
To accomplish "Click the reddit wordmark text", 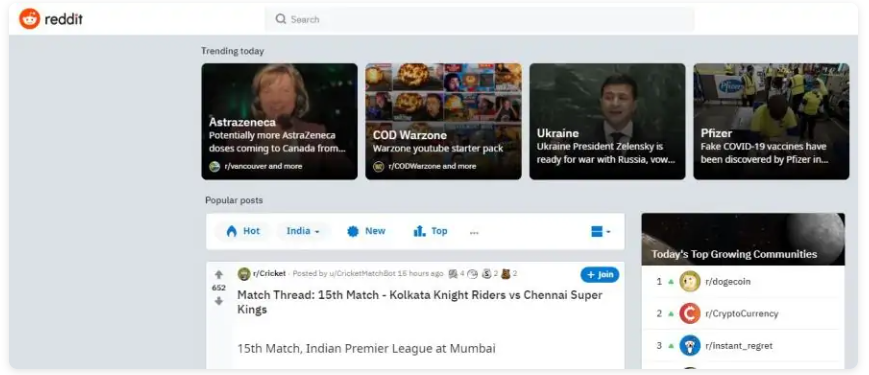I will 63,19.
